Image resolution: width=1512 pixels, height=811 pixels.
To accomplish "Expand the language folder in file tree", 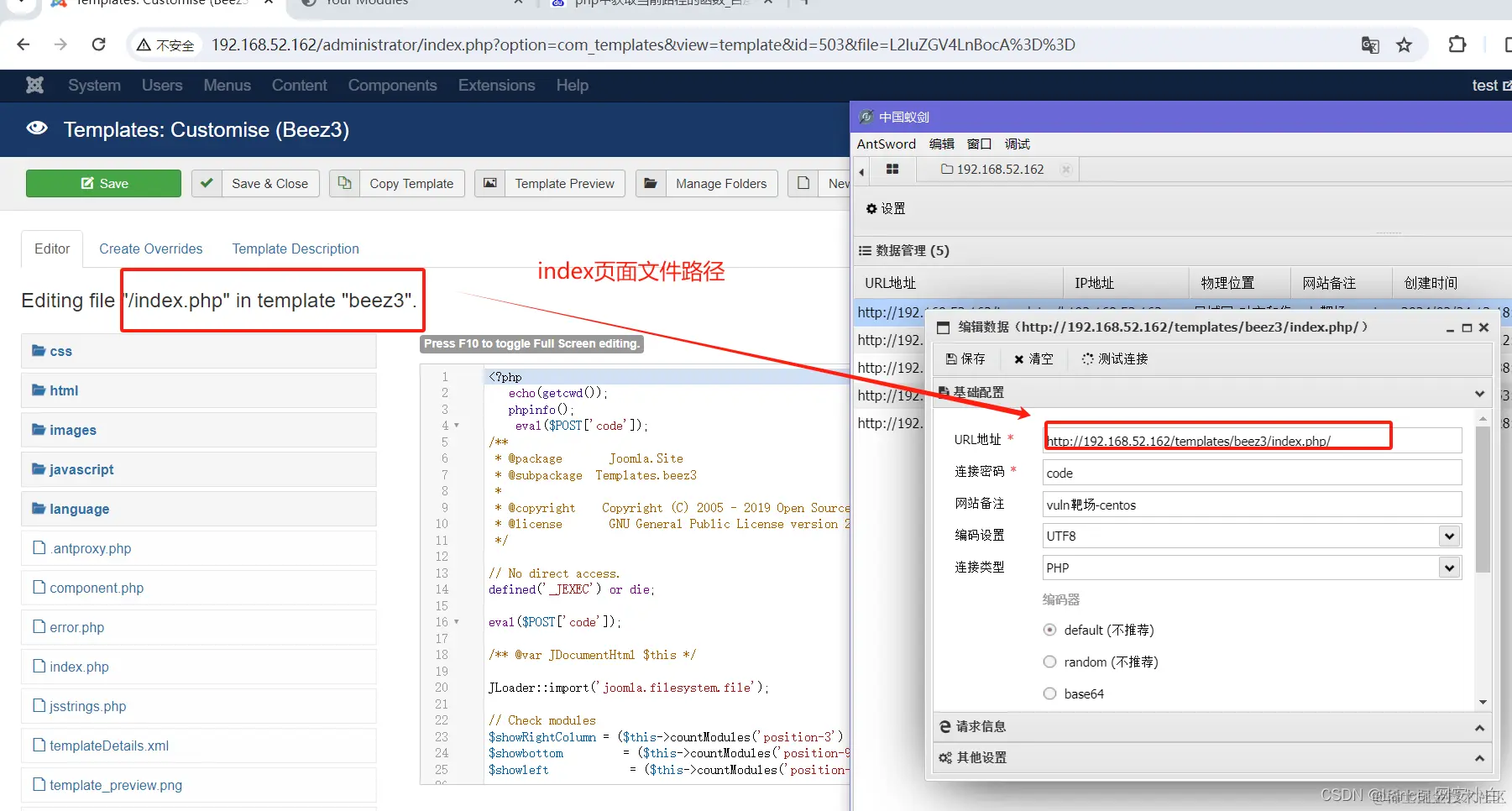I will click(198, 509).
